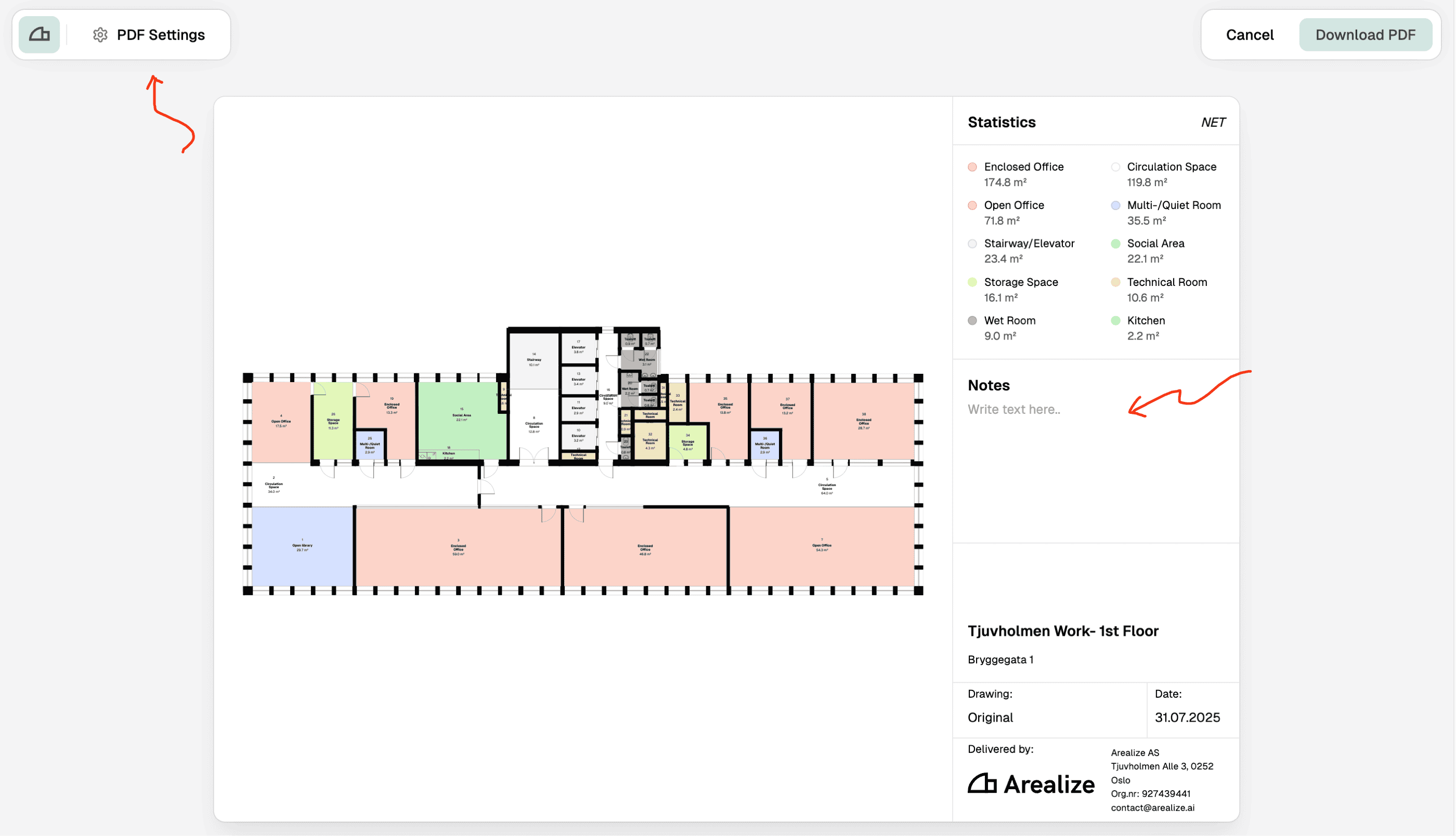Screen dimensions: 1456x836
Task: Click Multi-/Quiet Room legend dot
Action: pyautogui.click(x=1115, y=205)
